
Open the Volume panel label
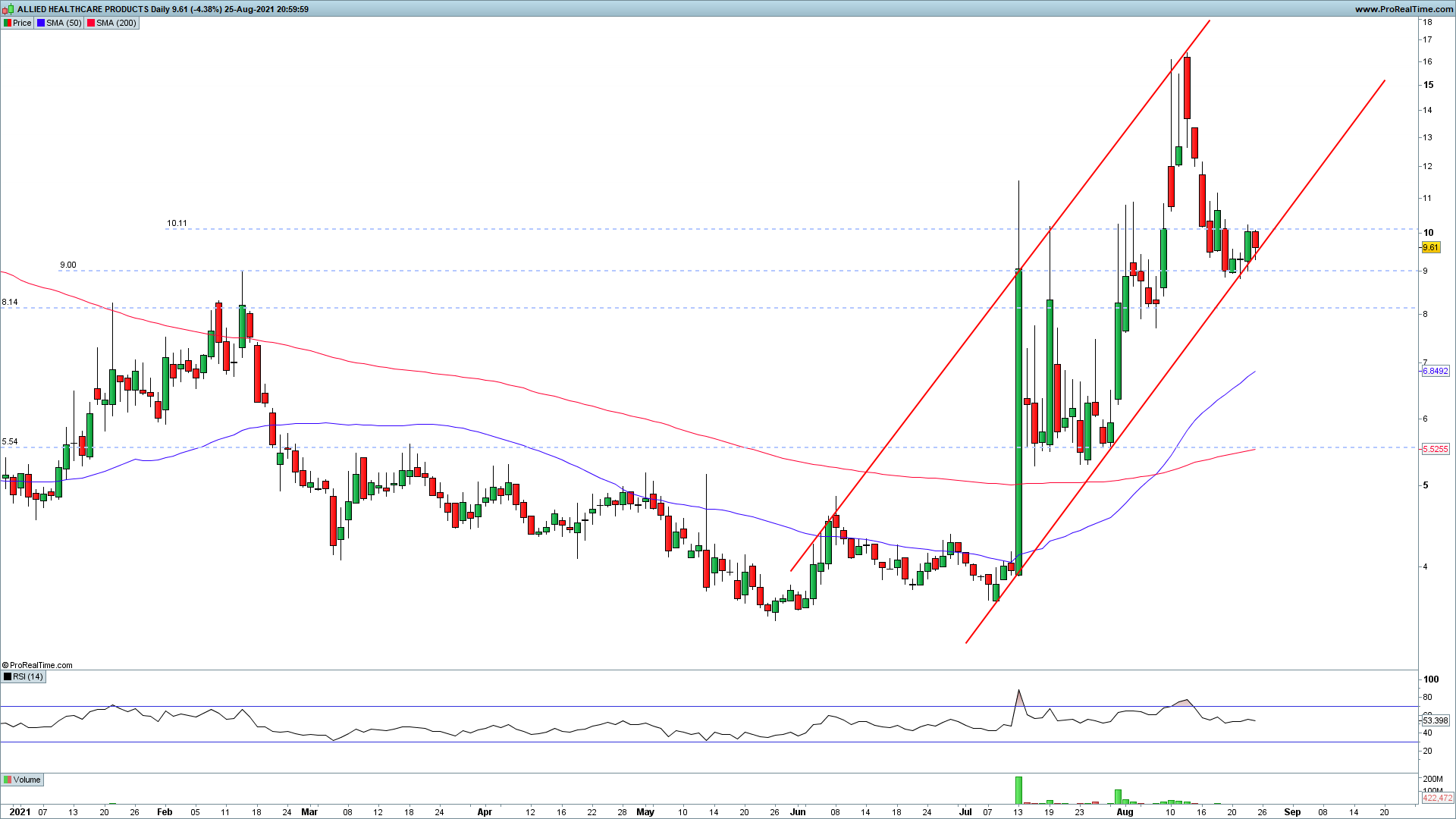coord(27,780)
